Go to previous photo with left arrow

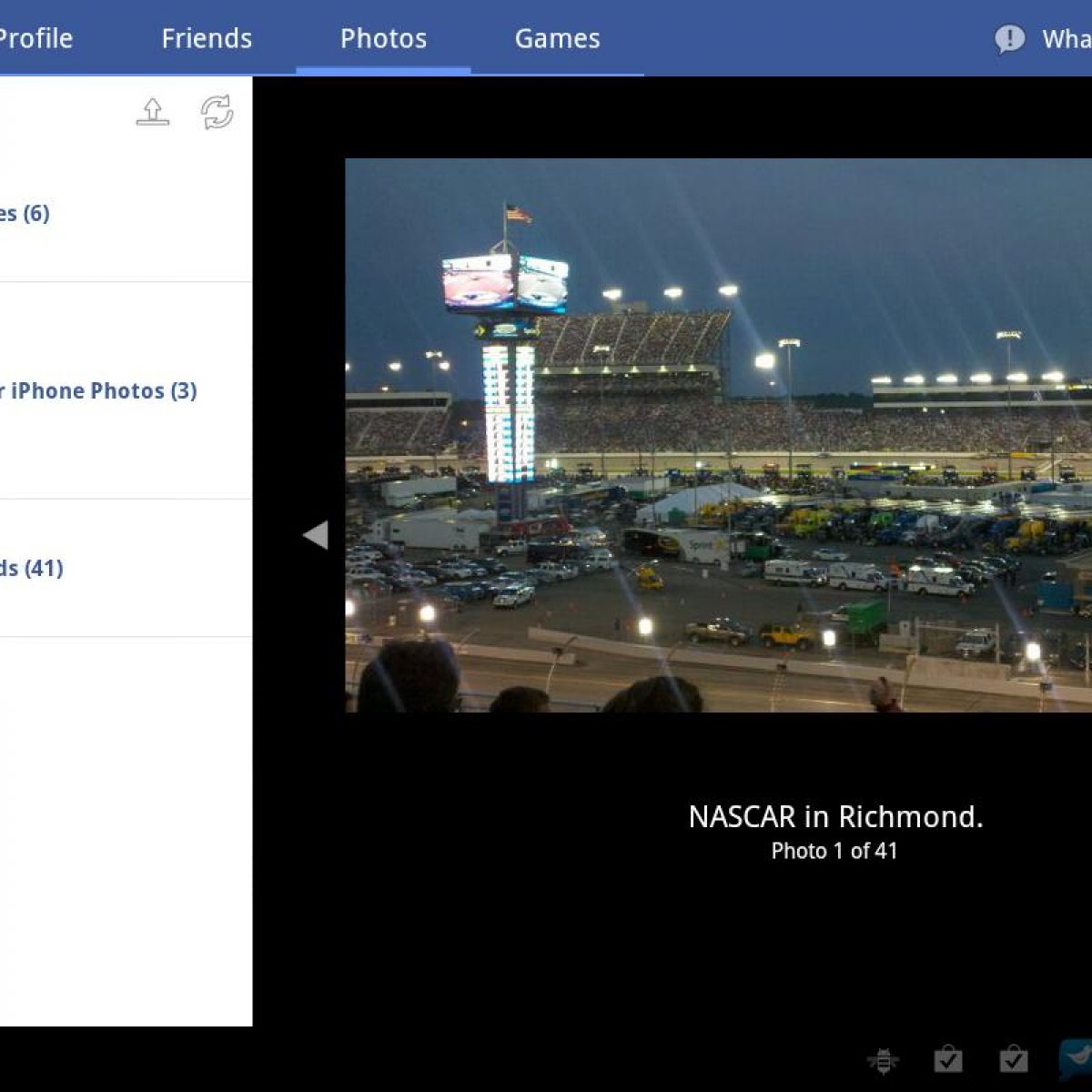tap(315, 535)
